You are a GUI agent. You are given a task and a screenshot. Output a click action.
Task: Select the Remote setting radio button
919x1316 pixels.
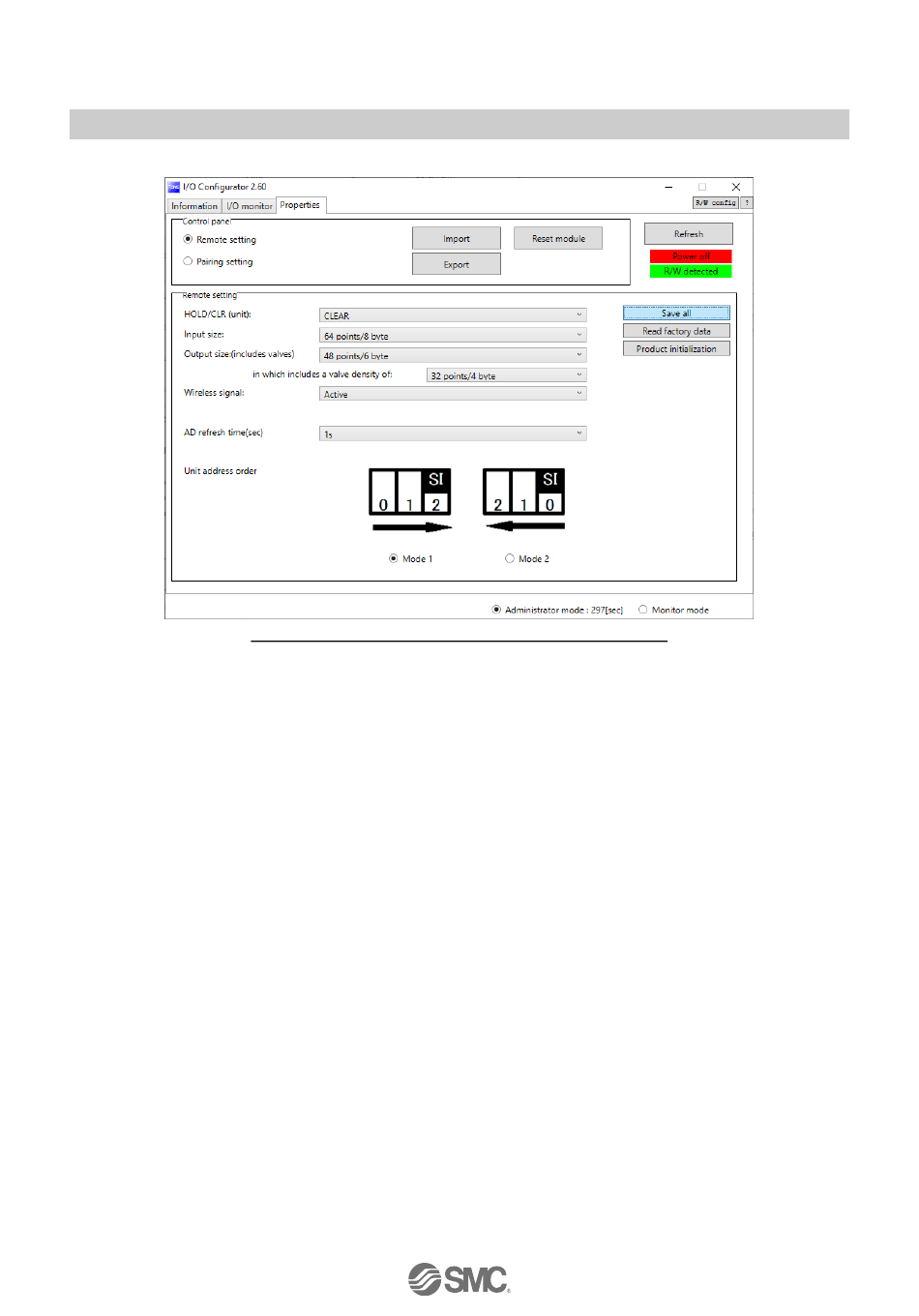(x=189, y=239)
